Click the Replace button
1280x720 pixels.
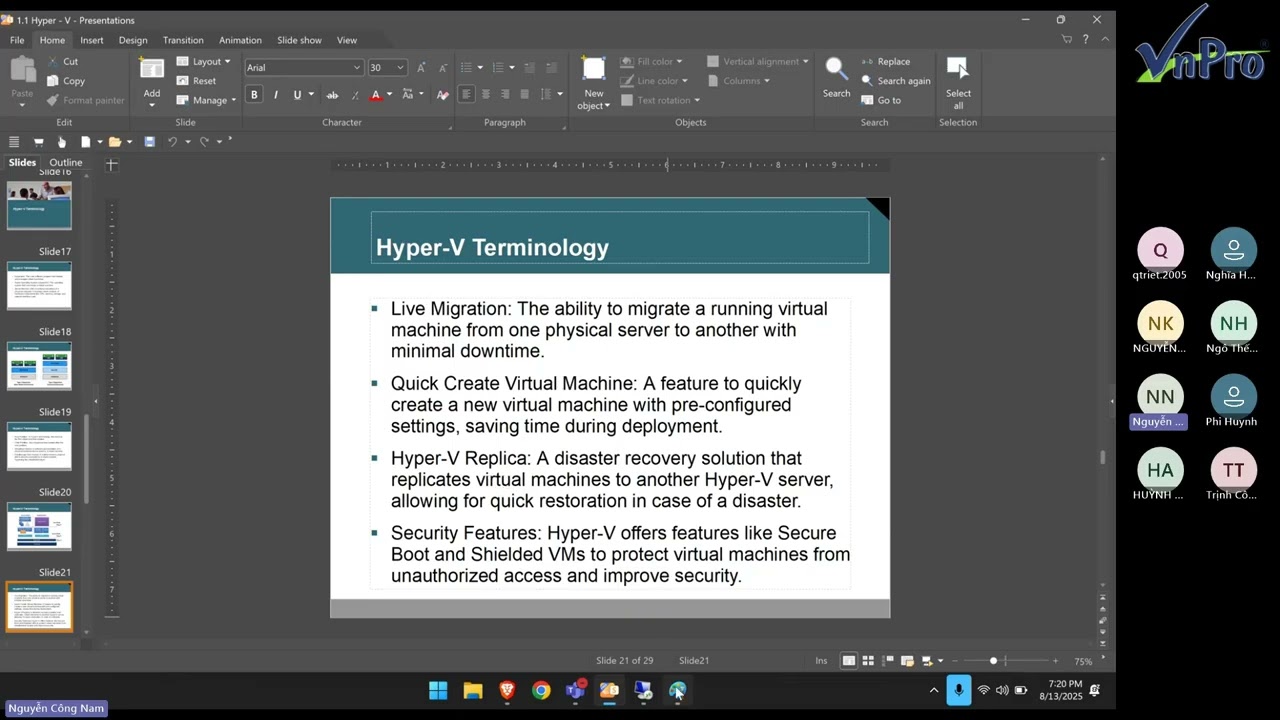[885, 61]
